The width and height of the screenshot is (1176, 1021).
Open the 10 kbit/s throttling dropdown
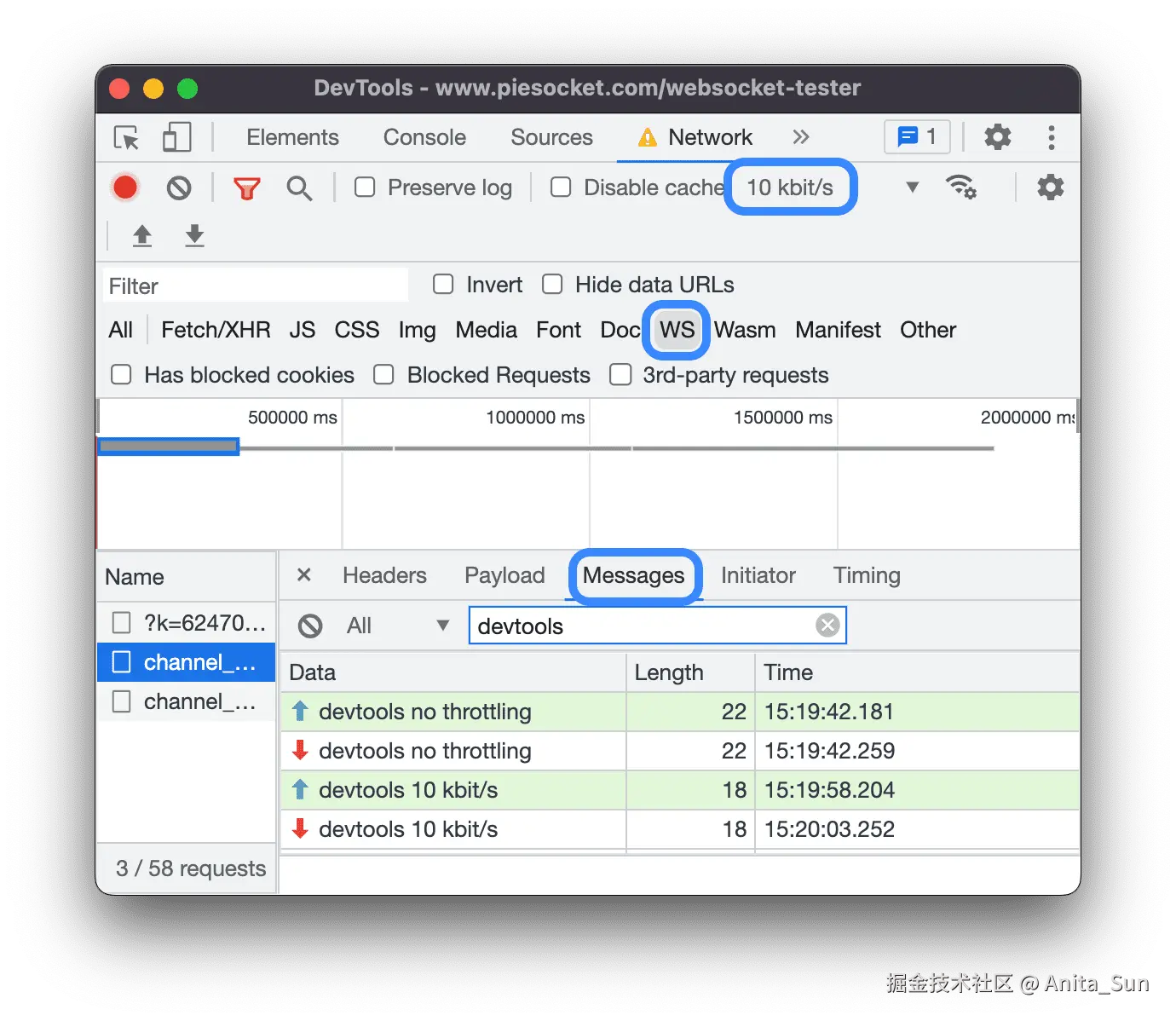[x=790, y=187]
